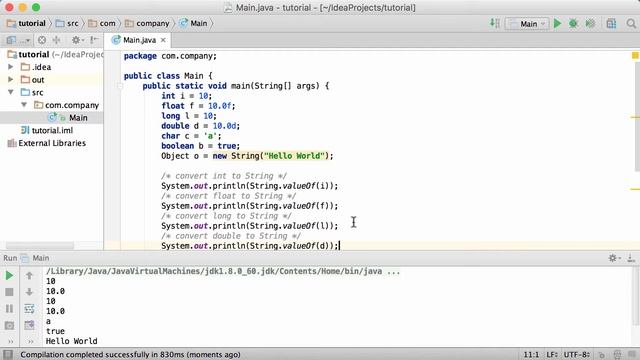Expand the .idea folder
The height and width of the screenshot is (360, 640).
tap(11, 67)
